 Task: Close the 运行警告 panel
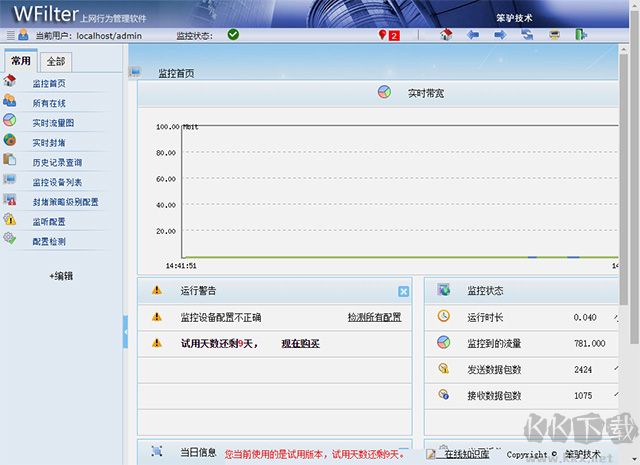[x=403, y=291]
